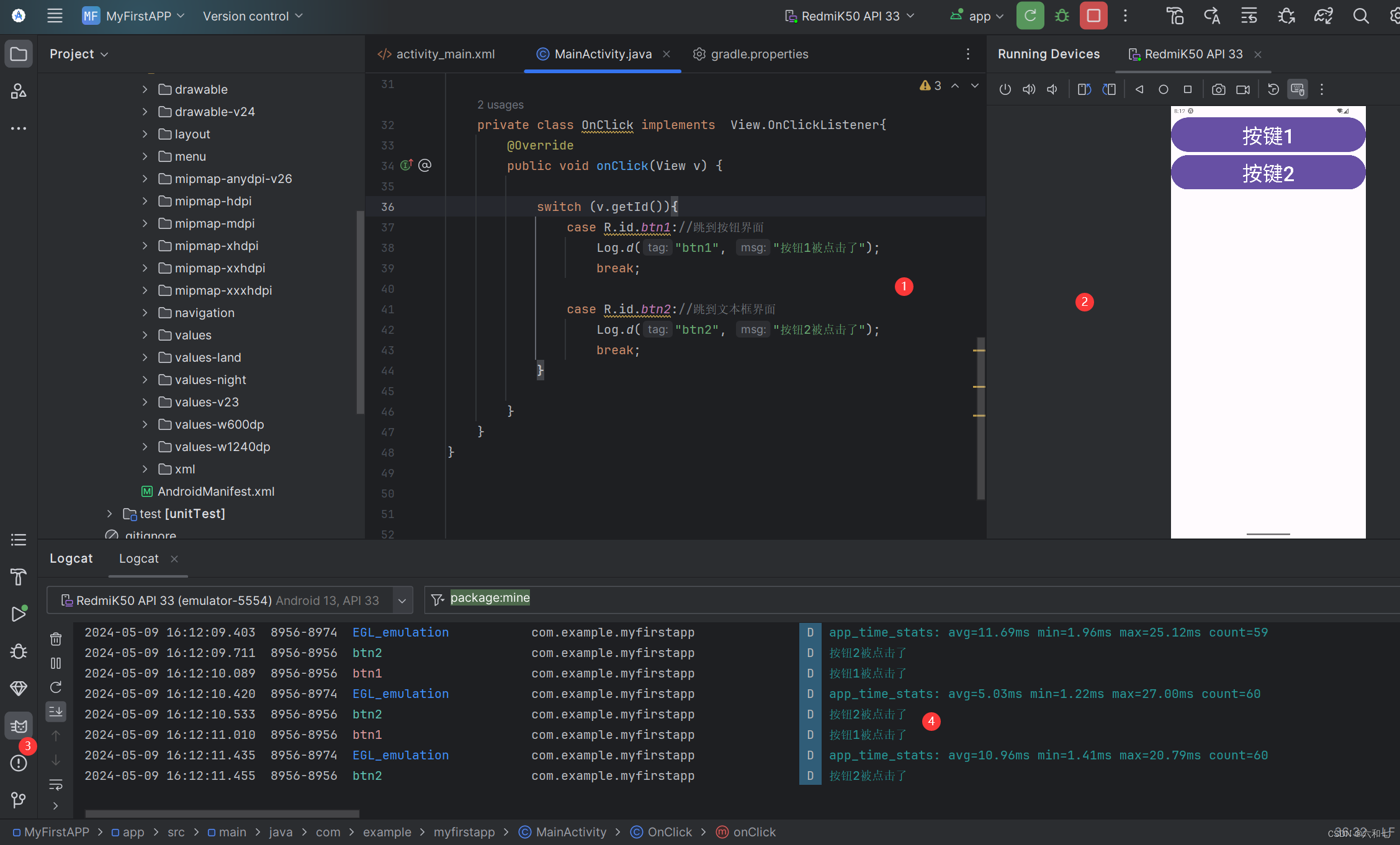Expand the xml folder in project tree
Viewport: 1400px width, 845px height.
pos(145,468)
